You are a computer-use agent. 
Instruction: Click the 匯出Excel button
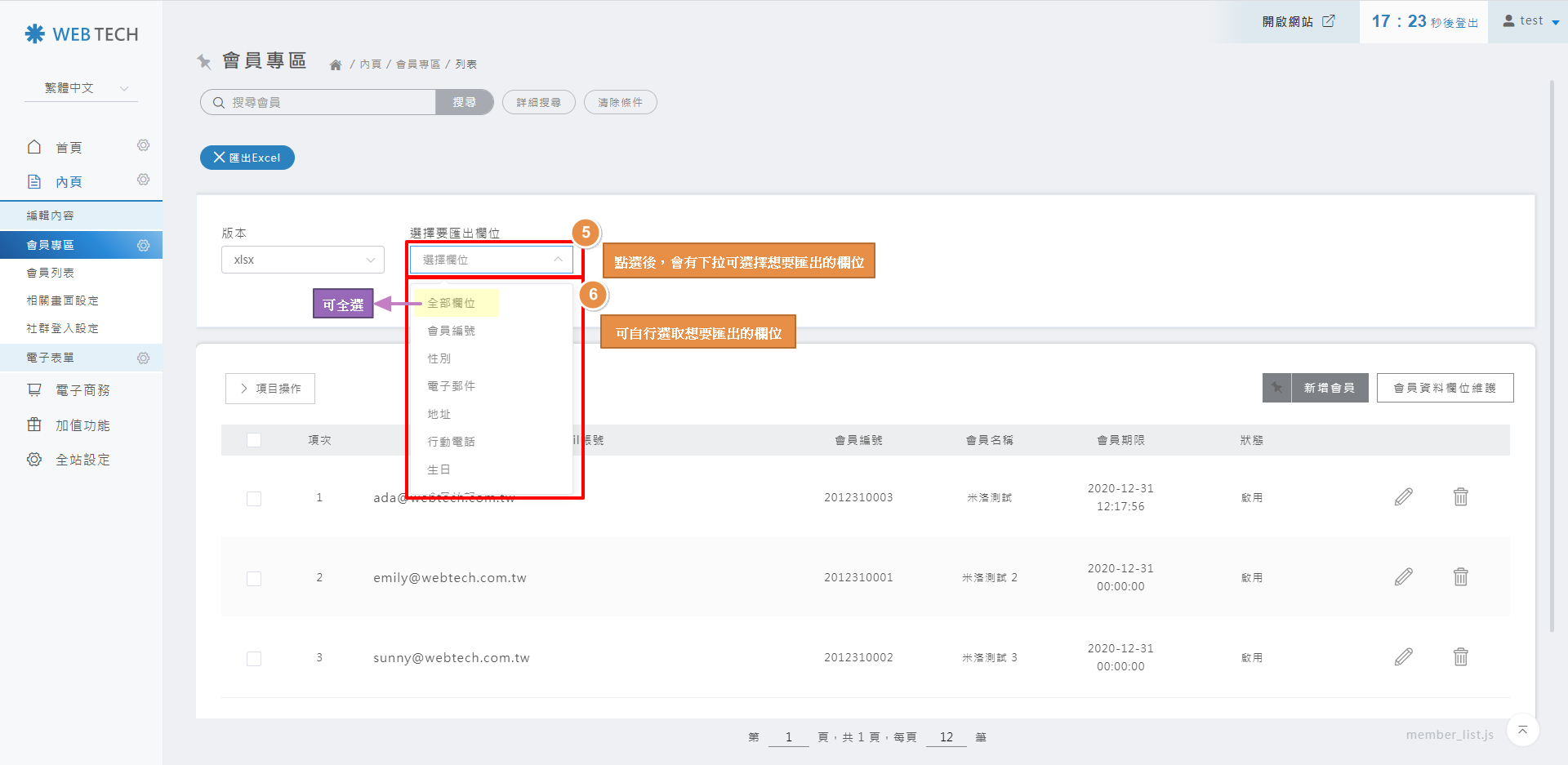click(247, 158)
